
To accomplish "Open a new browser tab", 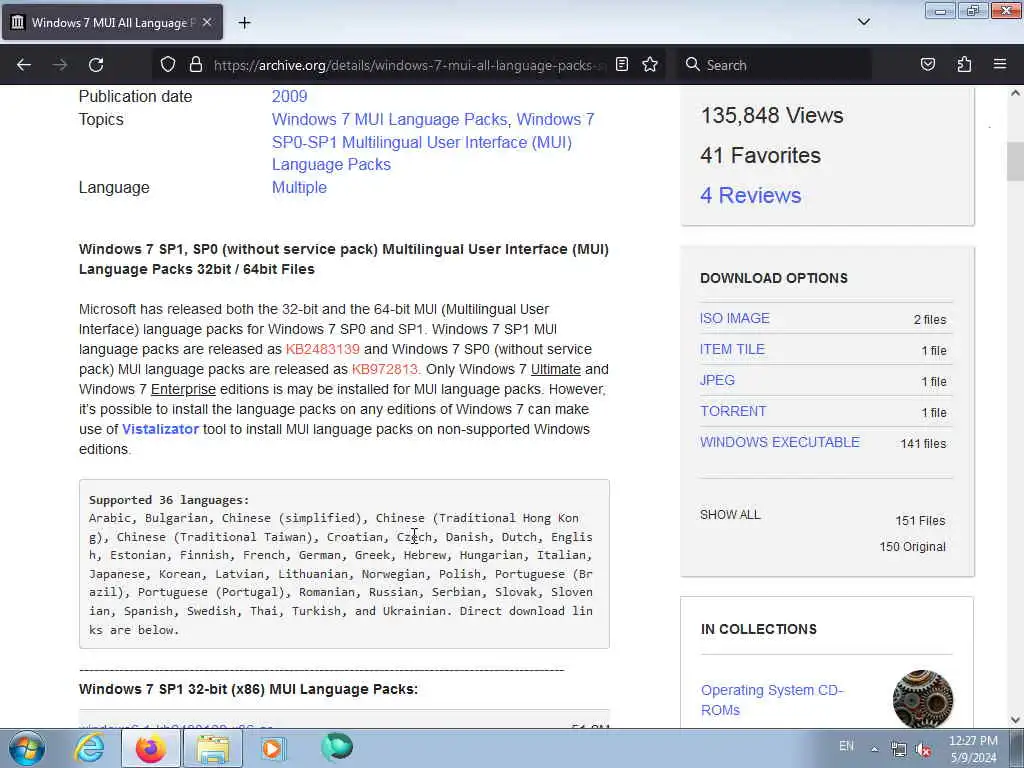I will tap(244, 23).
